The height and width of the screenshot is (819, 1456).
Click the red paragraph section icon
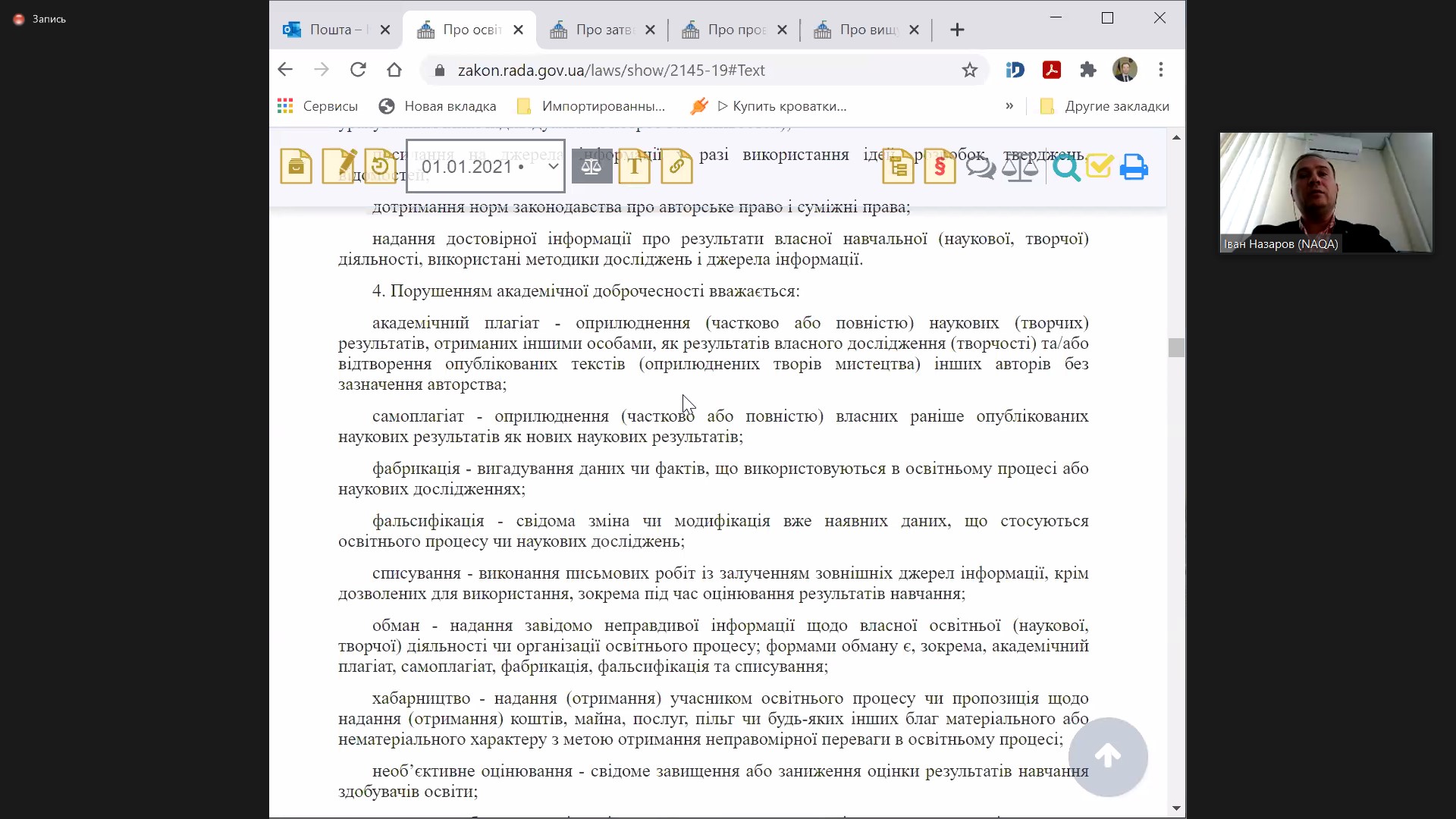click(940, 166)
